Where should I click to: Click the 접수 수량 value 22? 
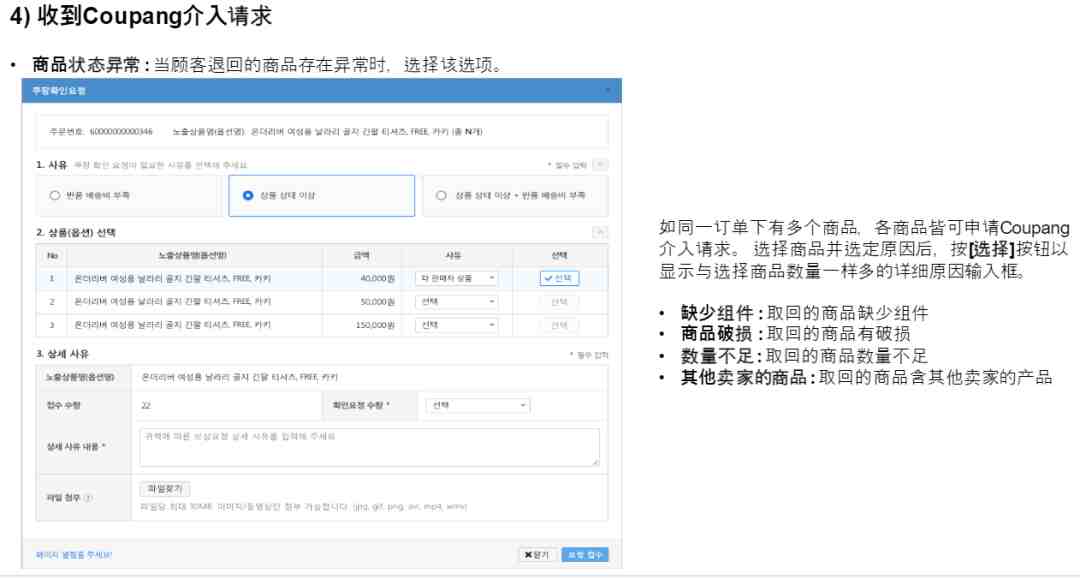(146, 406)
